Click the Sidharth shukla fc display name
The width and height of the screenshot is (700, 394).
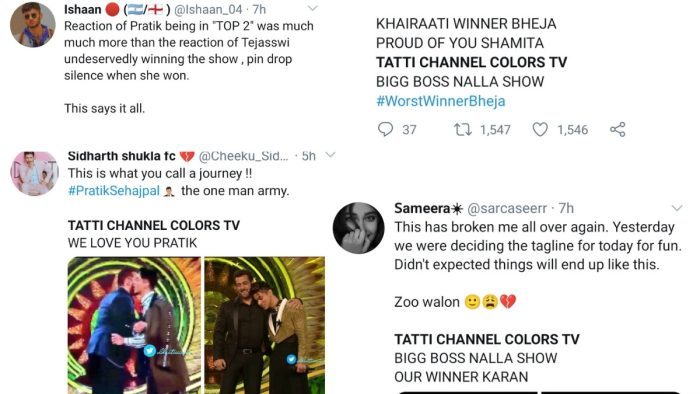click(121, 156)
